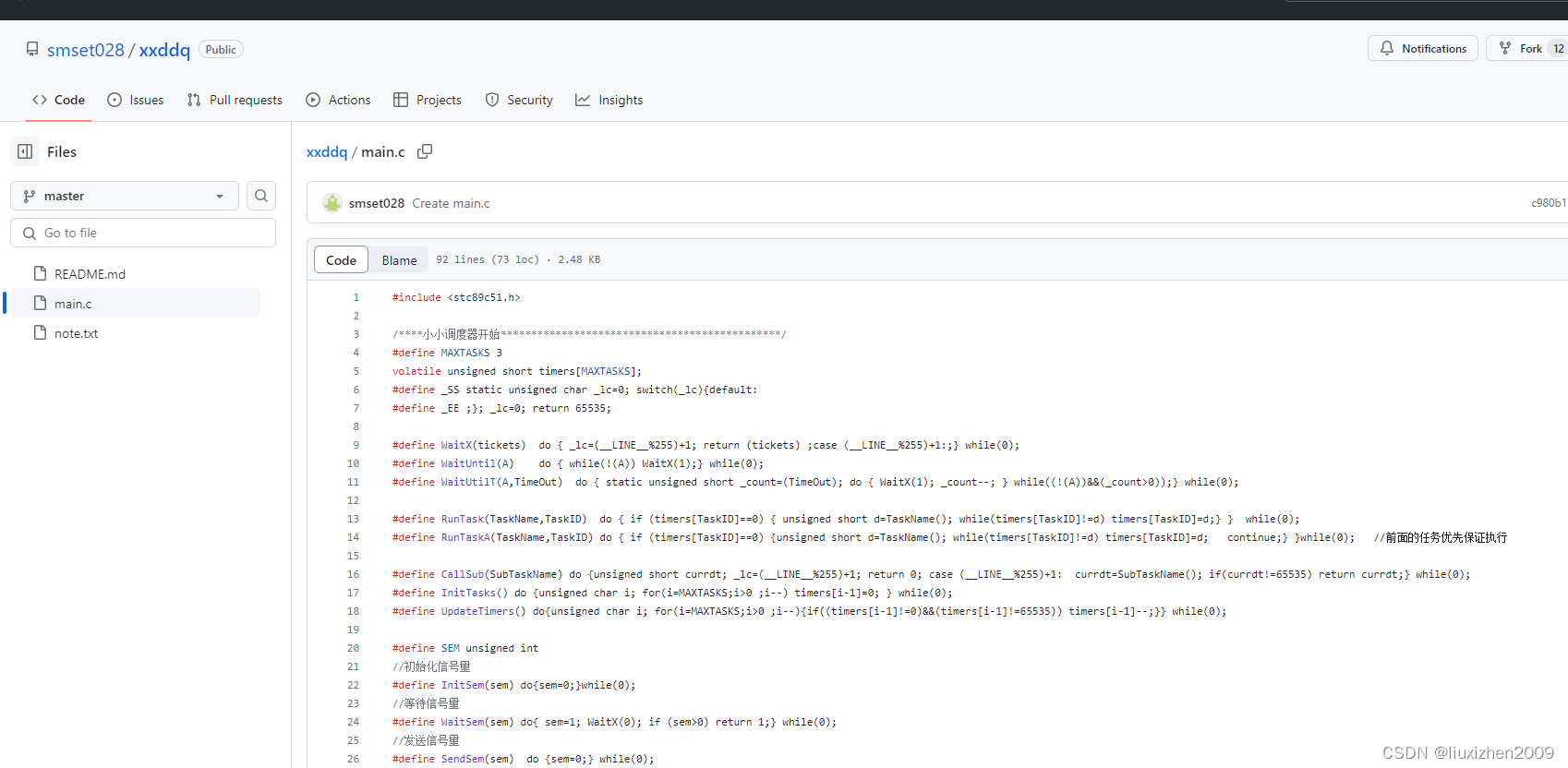Open the Actions tab

click(338, 100)
